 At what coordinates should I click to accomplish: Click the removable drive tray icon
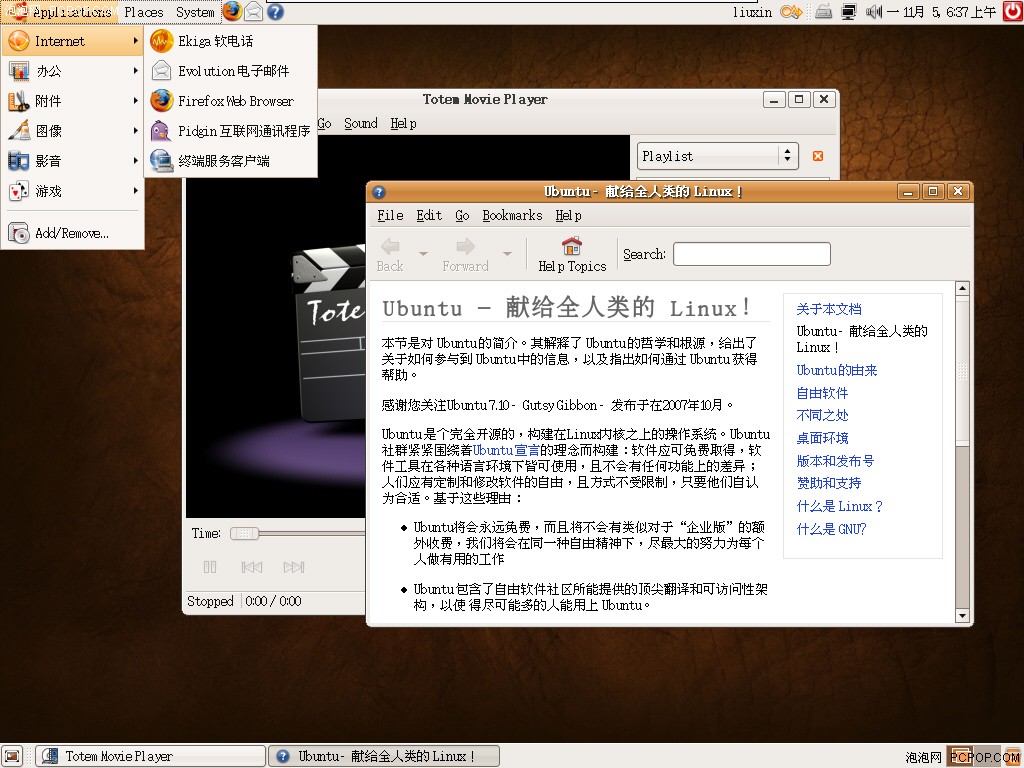824,12
